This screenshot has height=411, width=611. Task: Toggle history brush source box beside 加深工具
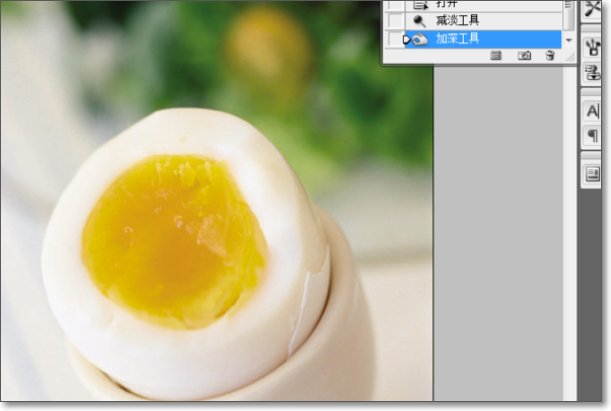pos(394,39)
